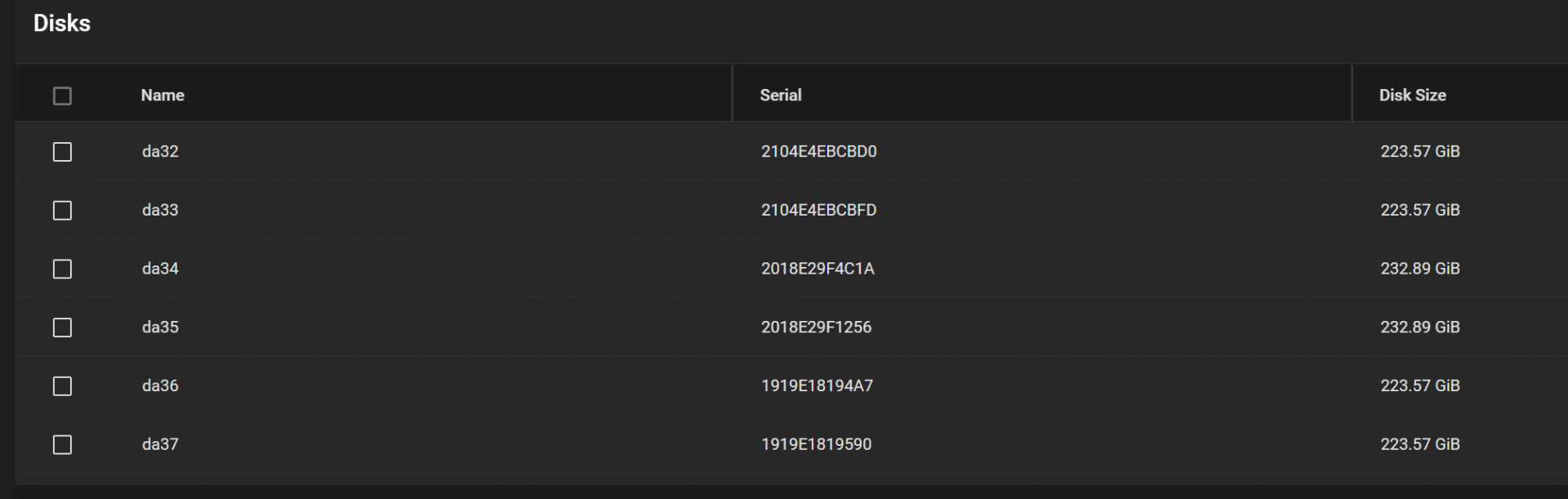Click serial number 1919E18194A7
Image resolution: width=1568 pixels, height=499 pixels.
(817, 386)
